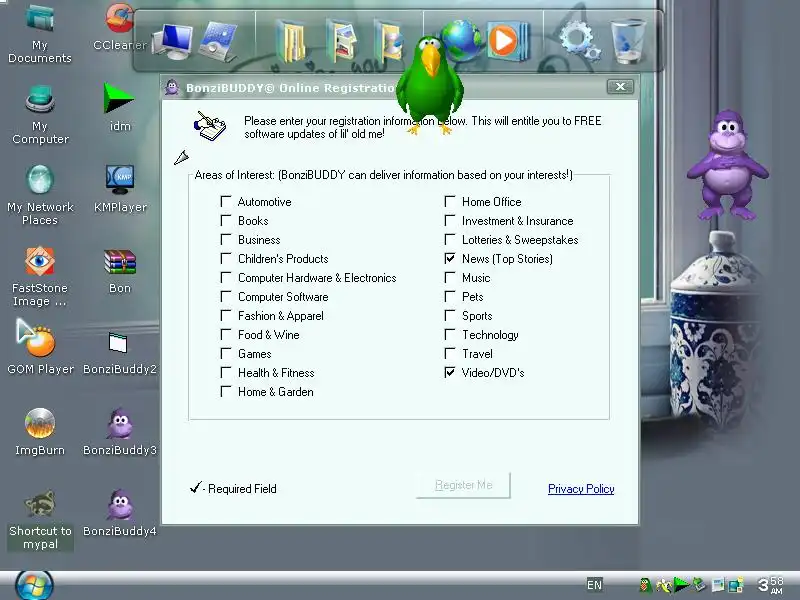Open the My Documents desktop icon
The image size is (800, 600).
tap(40, 33)
